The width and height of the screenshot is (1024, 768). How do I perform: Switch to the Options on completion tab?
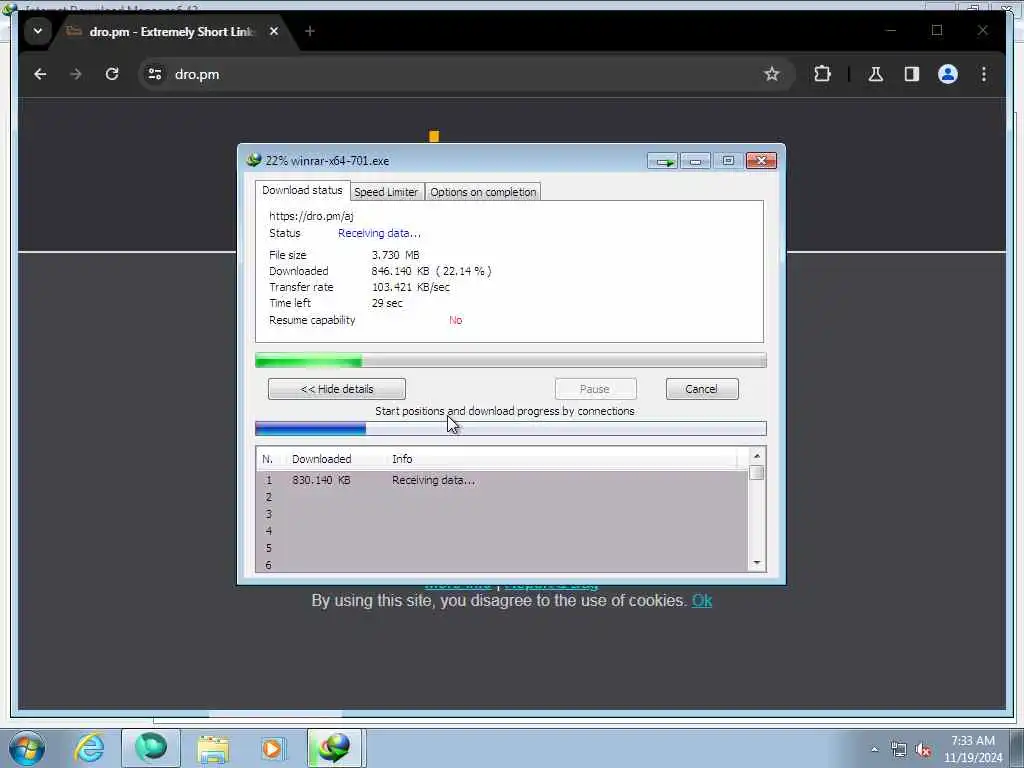point(483,192)
